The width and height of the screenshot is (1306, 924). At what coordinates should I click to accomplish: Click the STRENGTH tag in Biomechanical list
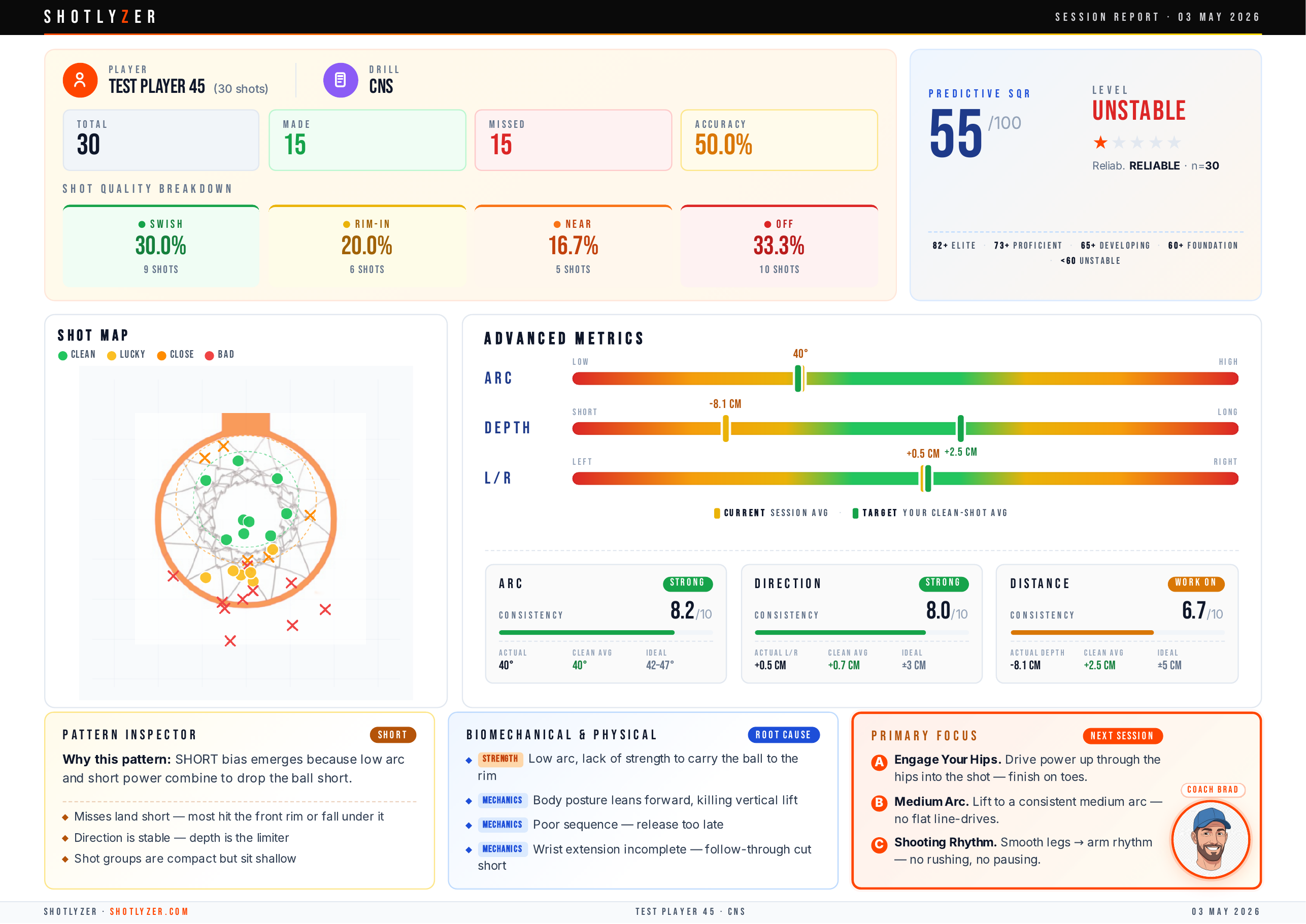(500, 759)
